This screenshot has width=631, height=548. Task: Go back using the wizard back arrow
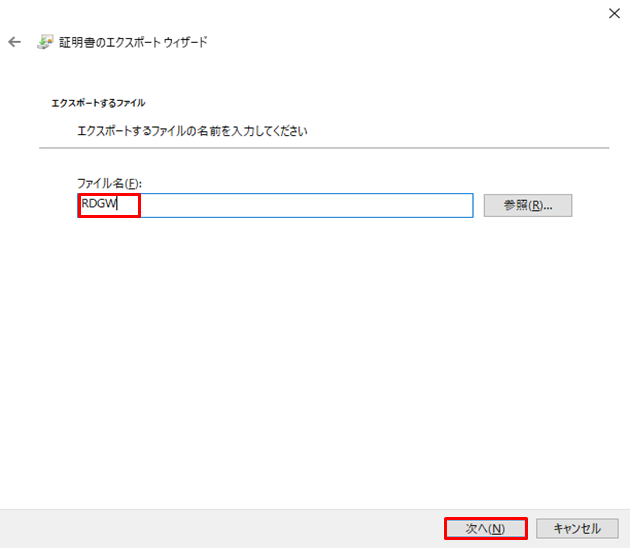14,42
